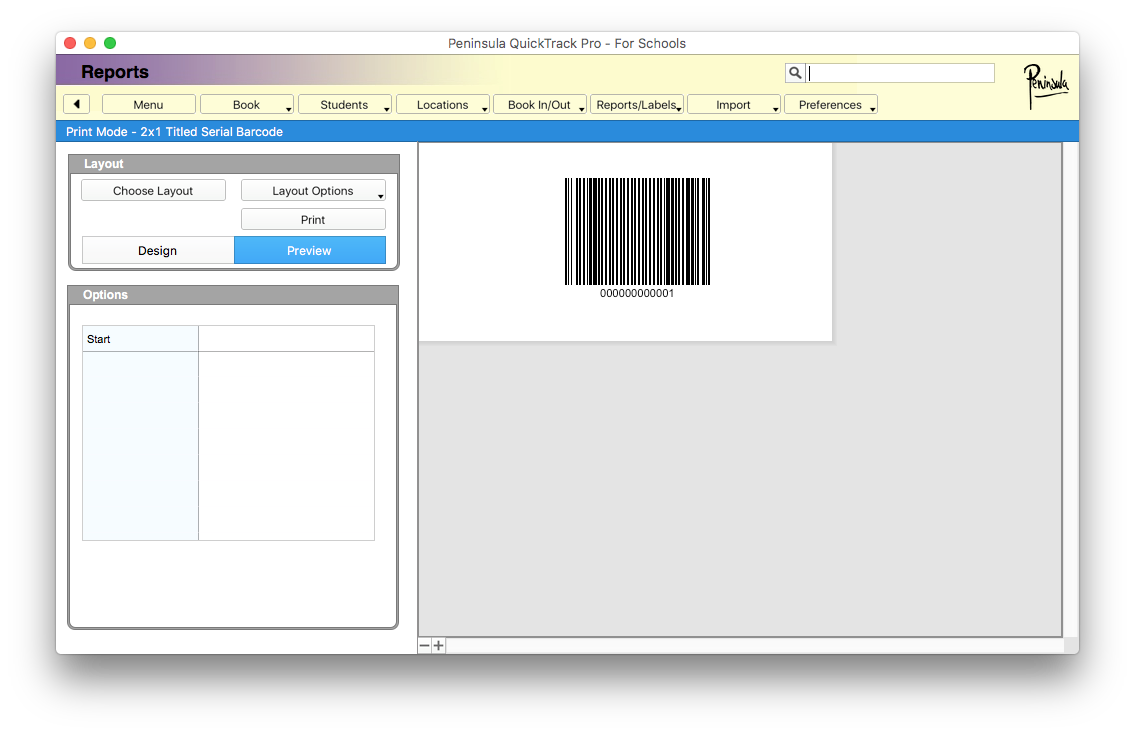Maximize the window with the green button
Image resolution: width=1135 pixels, height=734 pixels.
coord(110,43)
